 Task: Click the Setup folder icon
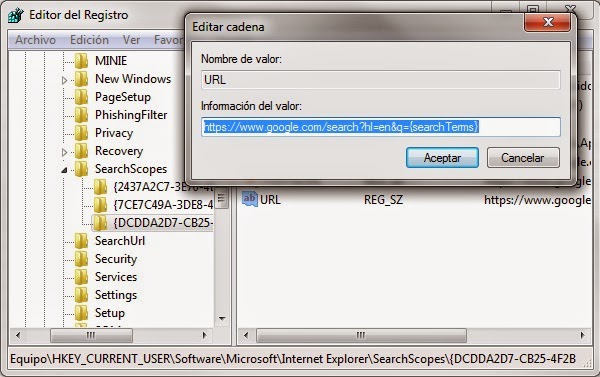pos(81,313)
